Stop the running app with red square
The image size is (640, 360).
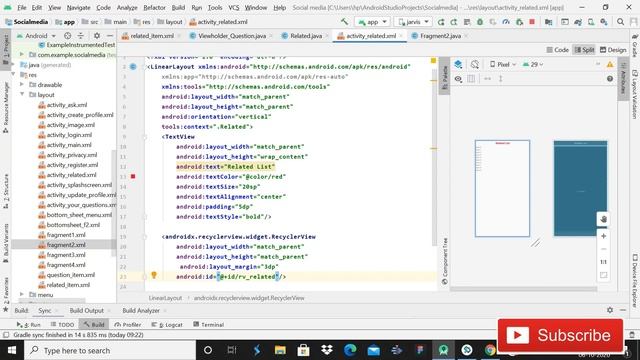(532, 22)
